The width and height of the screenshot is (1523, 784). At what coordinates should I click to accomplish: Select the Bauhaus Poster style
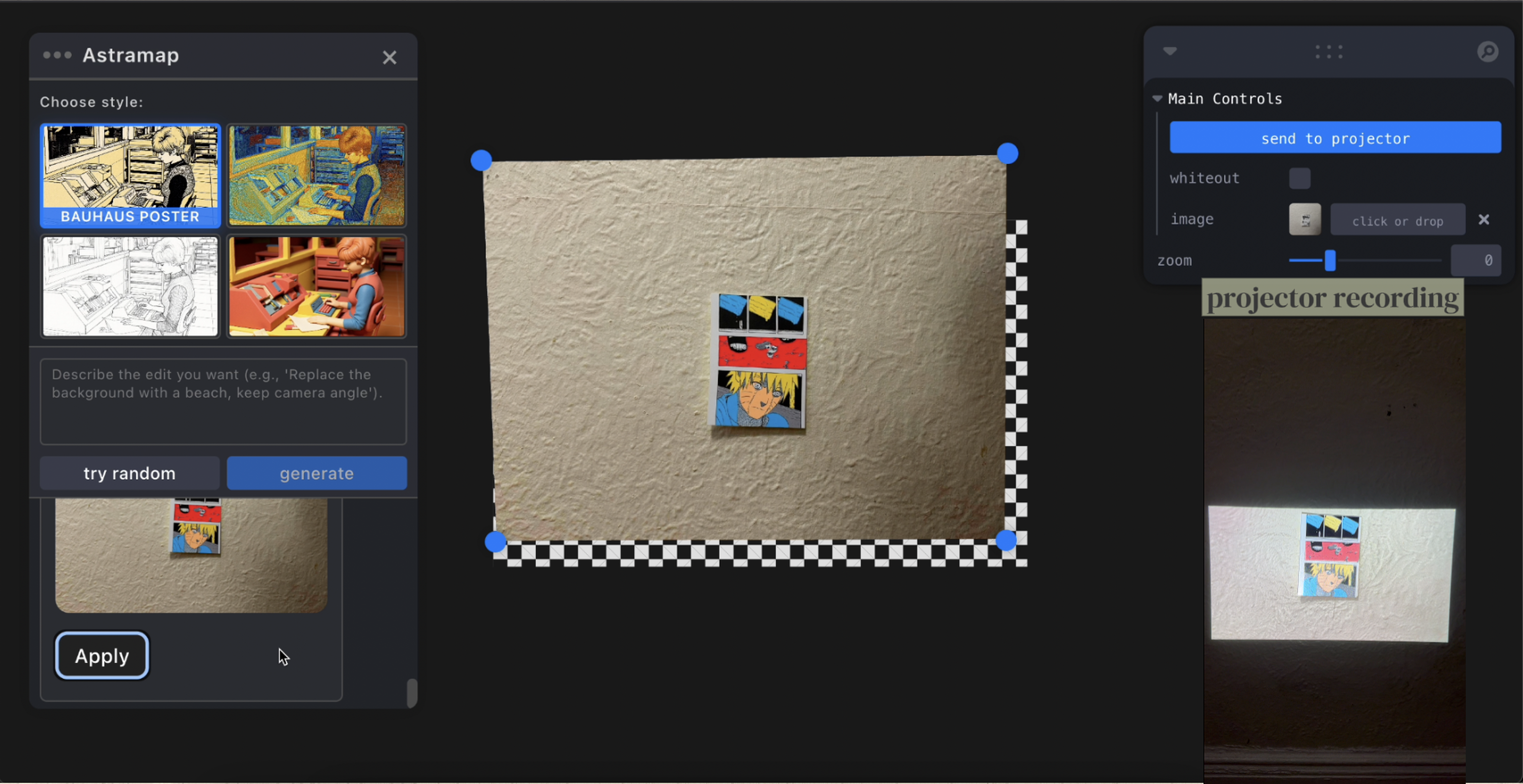[x=130, y=176]
